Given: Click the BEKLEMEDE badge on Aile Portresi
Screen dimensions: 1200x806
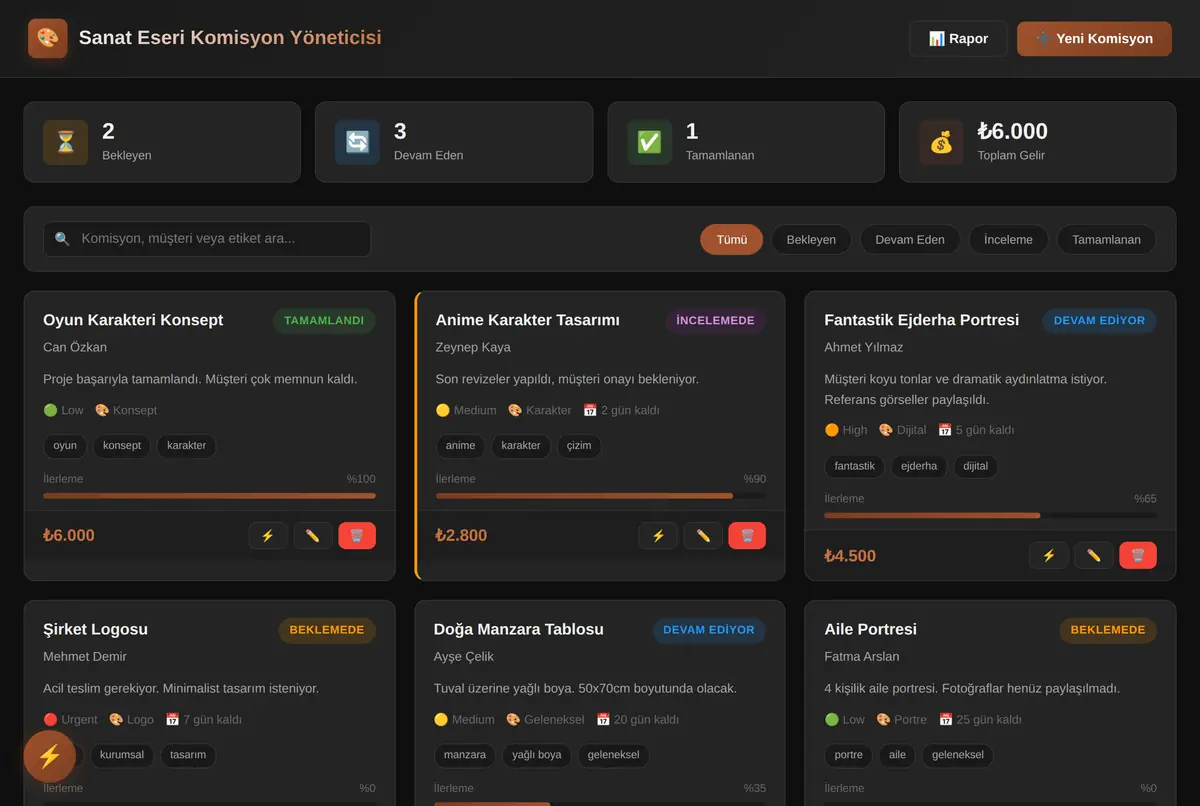Looking at the screenshot, I should [1108, 630].
